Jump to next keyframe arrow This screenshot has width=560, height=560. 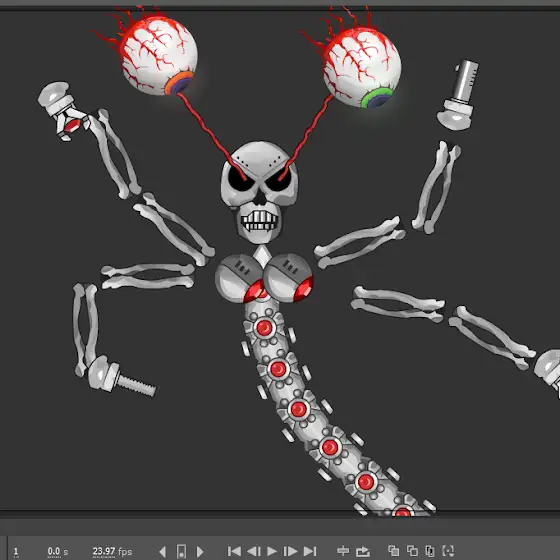200,551
